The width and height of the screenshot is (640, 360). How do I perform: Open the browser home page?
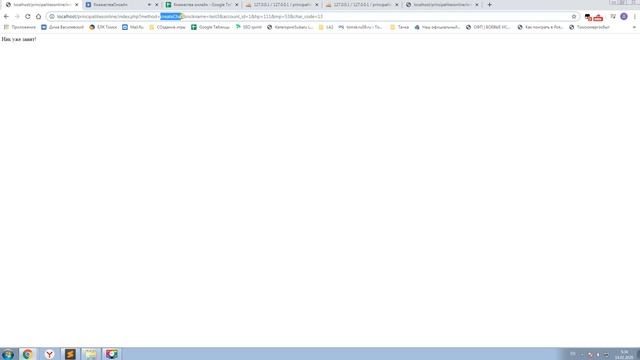(38, 16)
